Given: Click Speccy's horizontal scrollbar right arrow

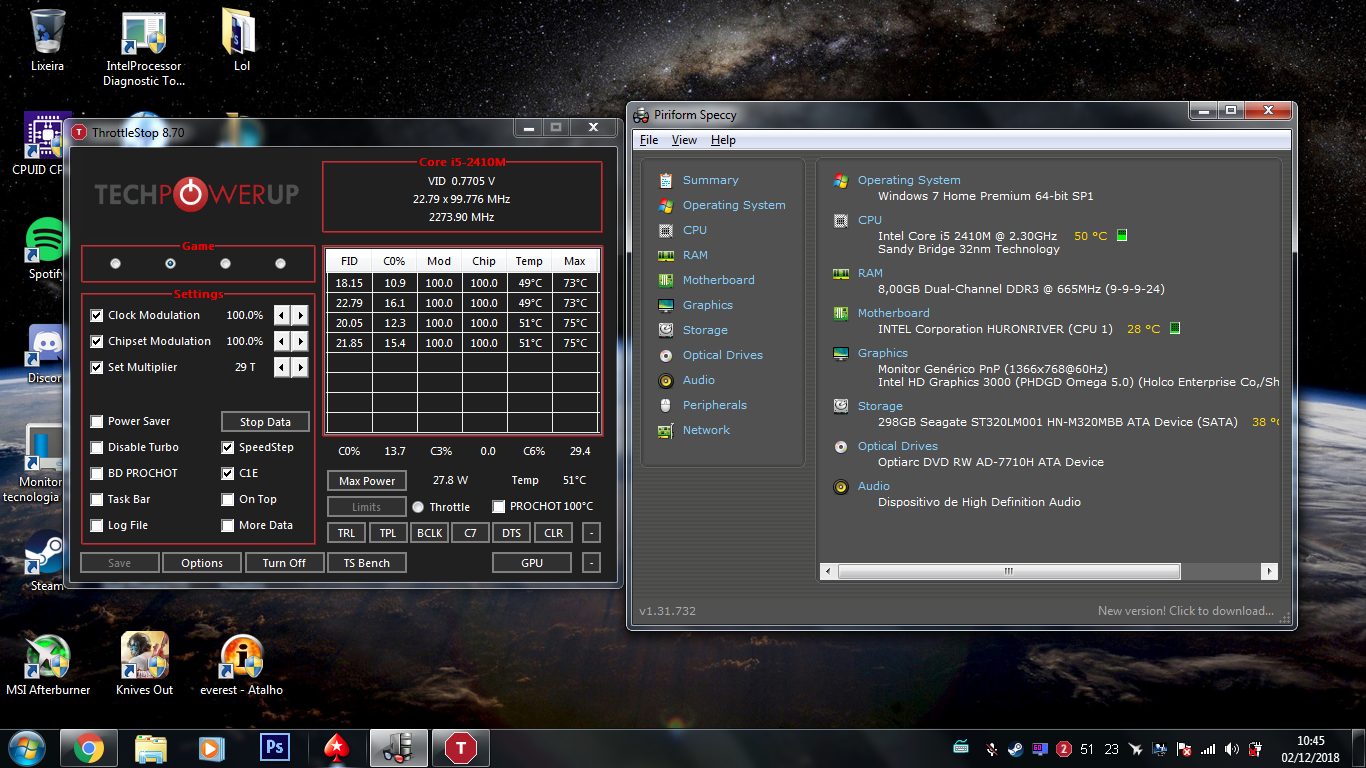Looking at the screenshot, I should (x=1269, y=572).
